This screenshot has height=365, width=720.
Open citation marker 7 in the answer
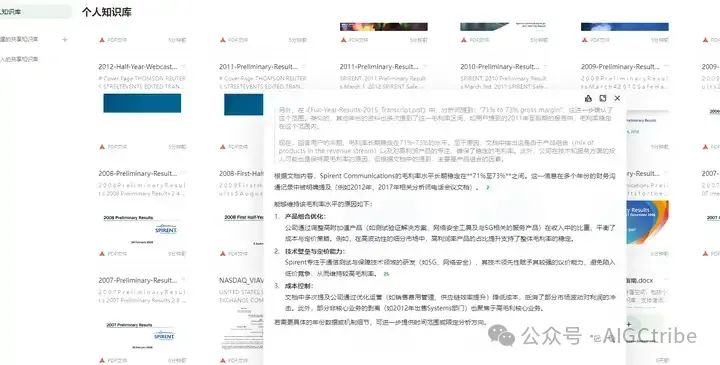[488, 187]
